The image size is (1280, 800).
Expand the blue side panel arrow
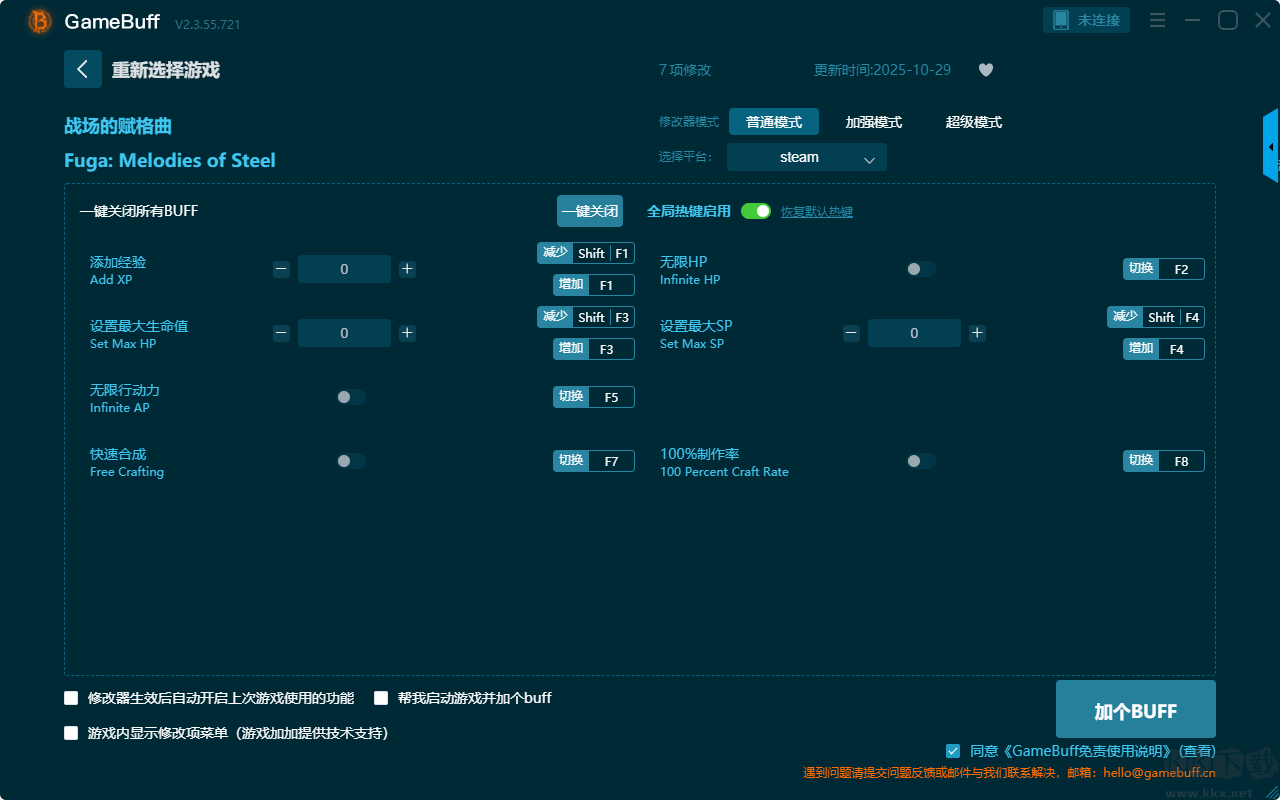(1271, 146)
